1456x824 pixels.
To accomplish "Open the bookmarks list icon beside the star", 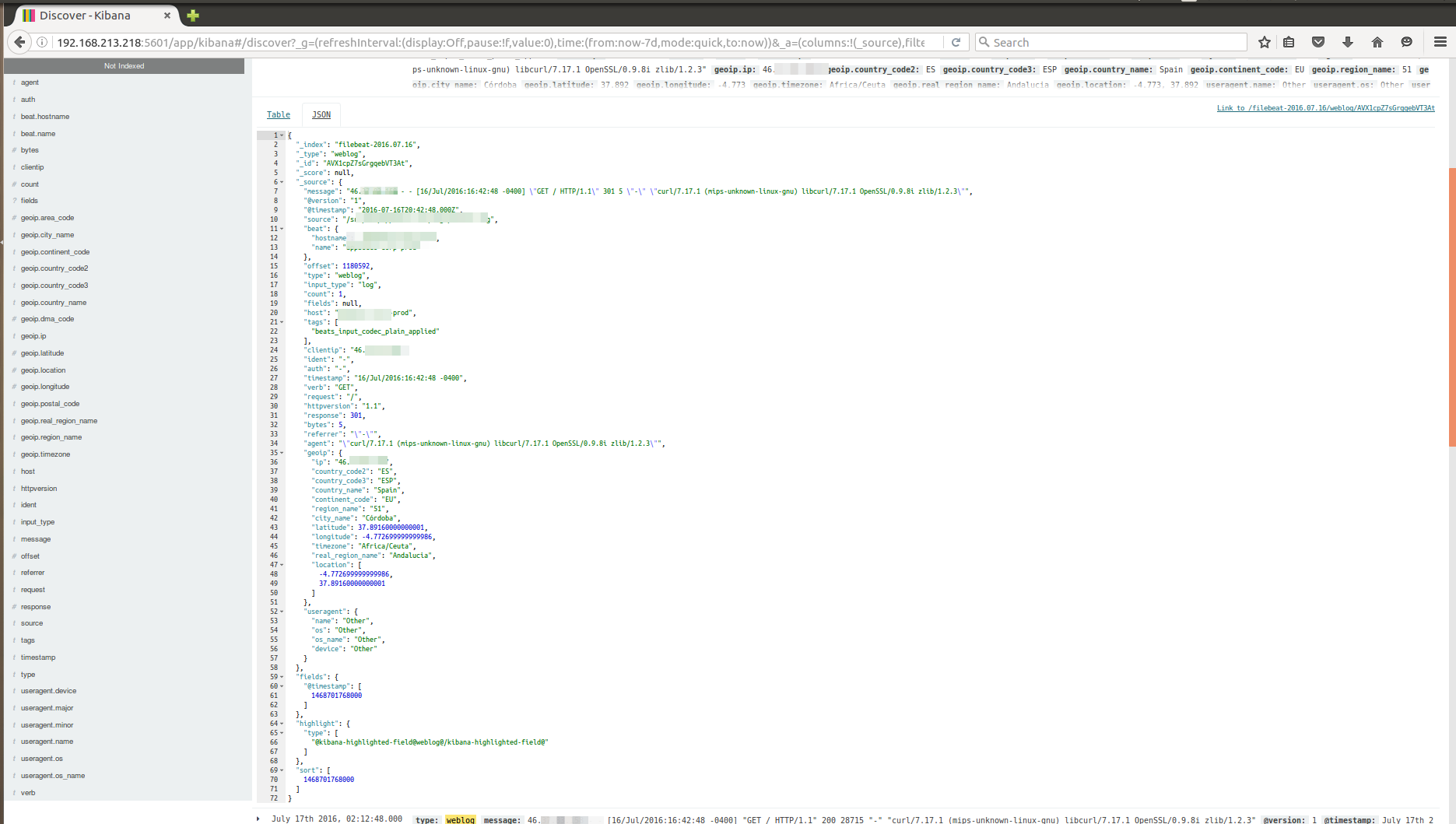I will pyautogui.click(x=1289, y=42).
